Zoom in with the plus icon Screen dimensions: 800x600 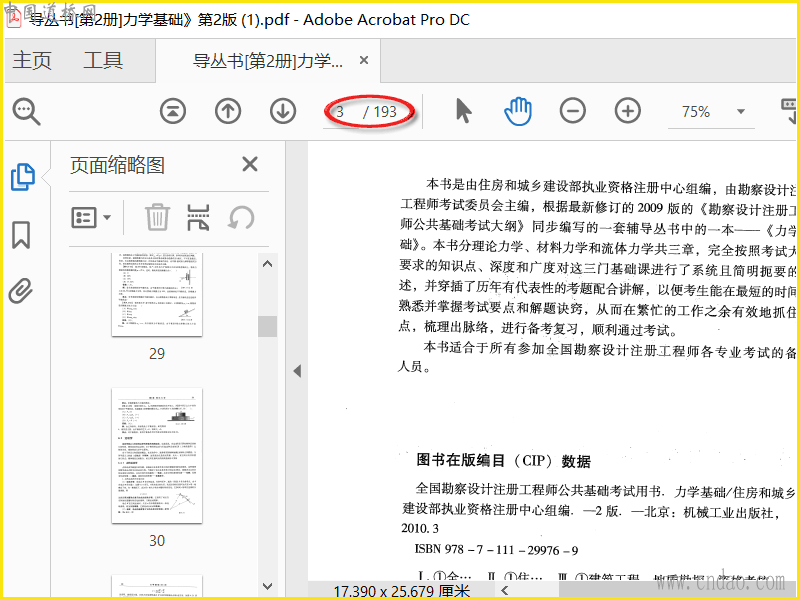point(628,111)
